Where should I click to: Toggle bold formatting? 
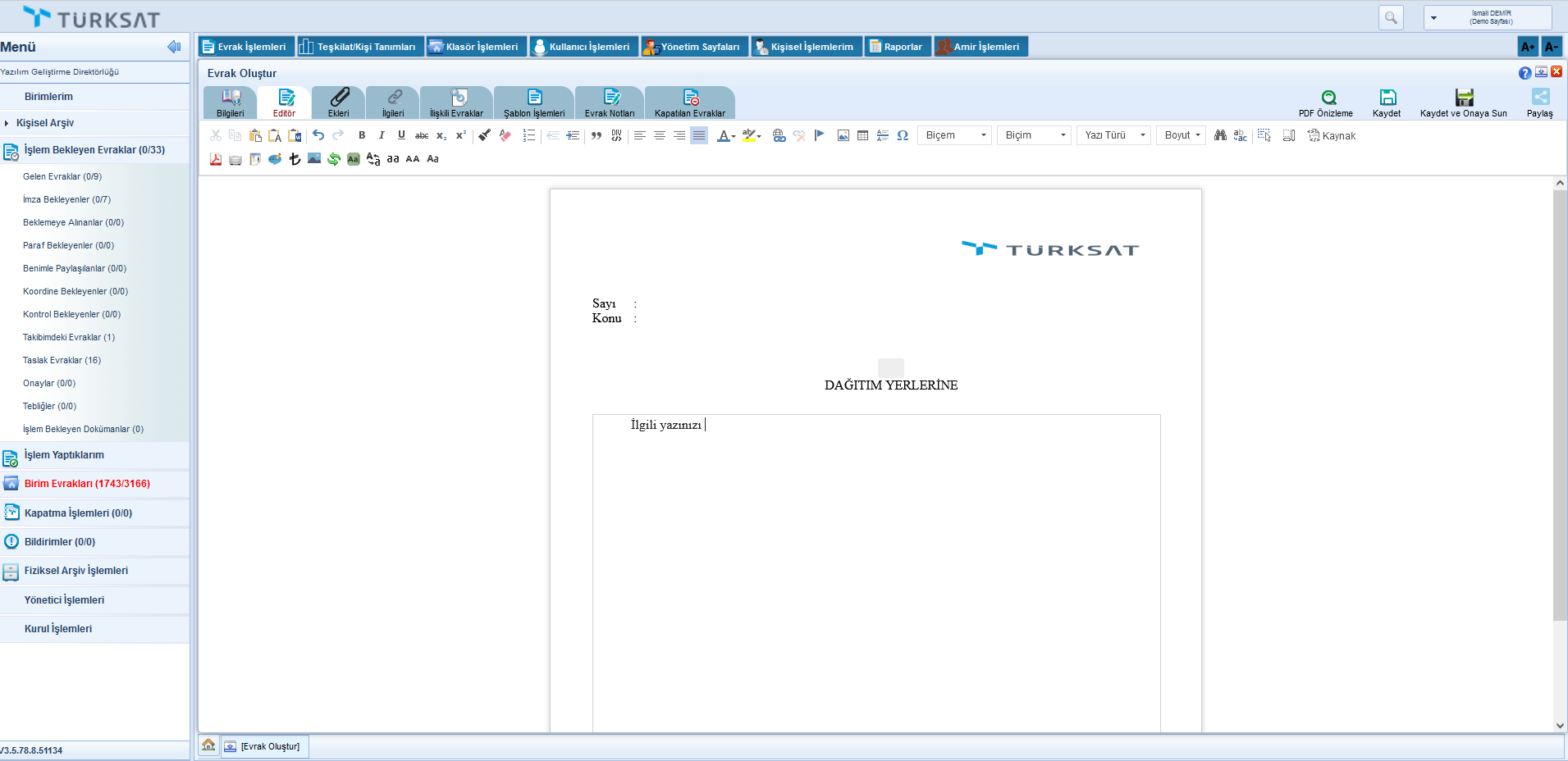click(362, 135)
